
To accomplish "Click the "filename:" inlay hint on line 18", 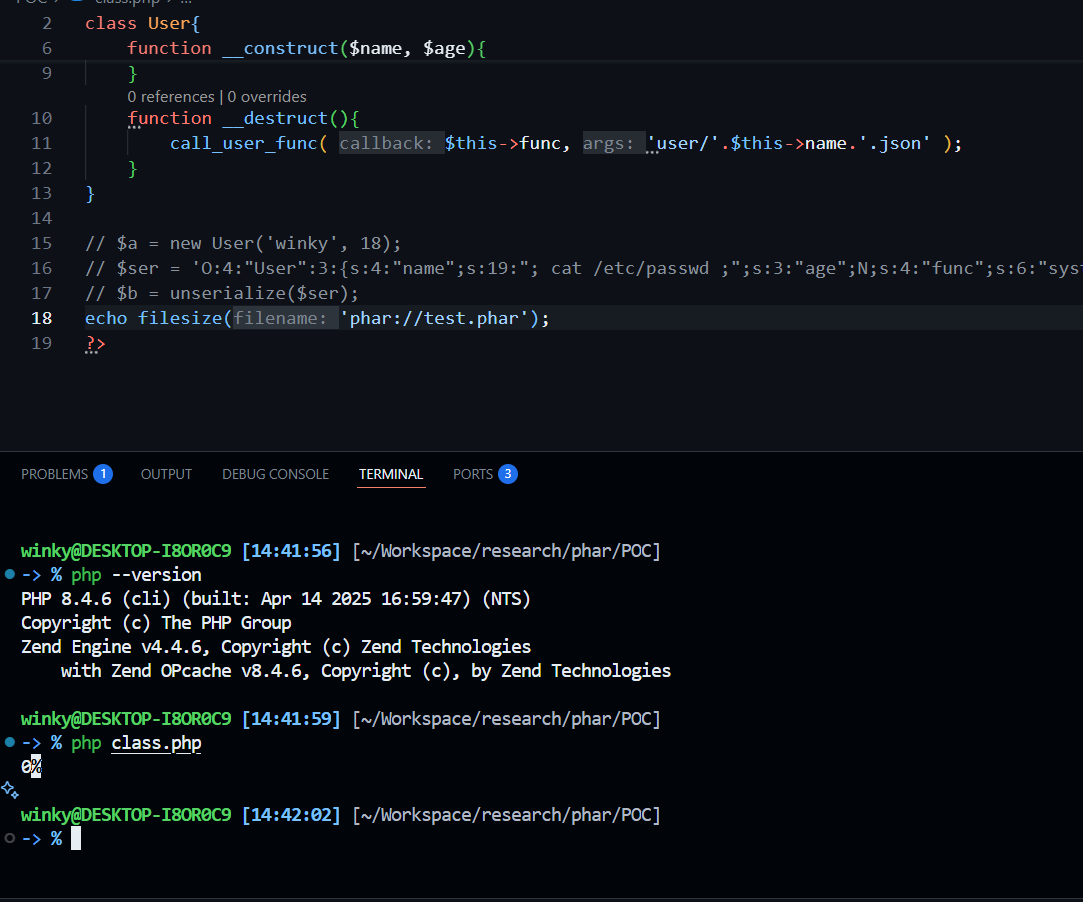I will [284, 318].
